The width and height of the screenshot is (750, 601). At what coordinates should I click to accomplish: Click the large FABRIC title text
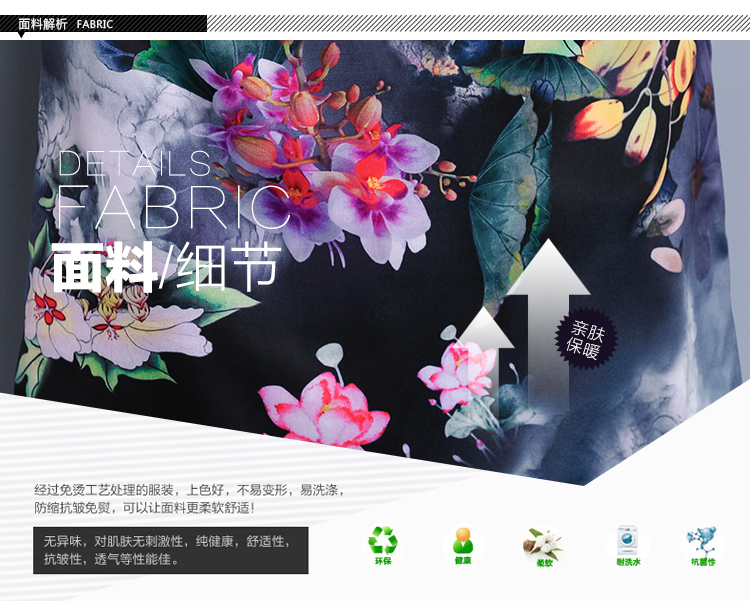coord(172,207)
